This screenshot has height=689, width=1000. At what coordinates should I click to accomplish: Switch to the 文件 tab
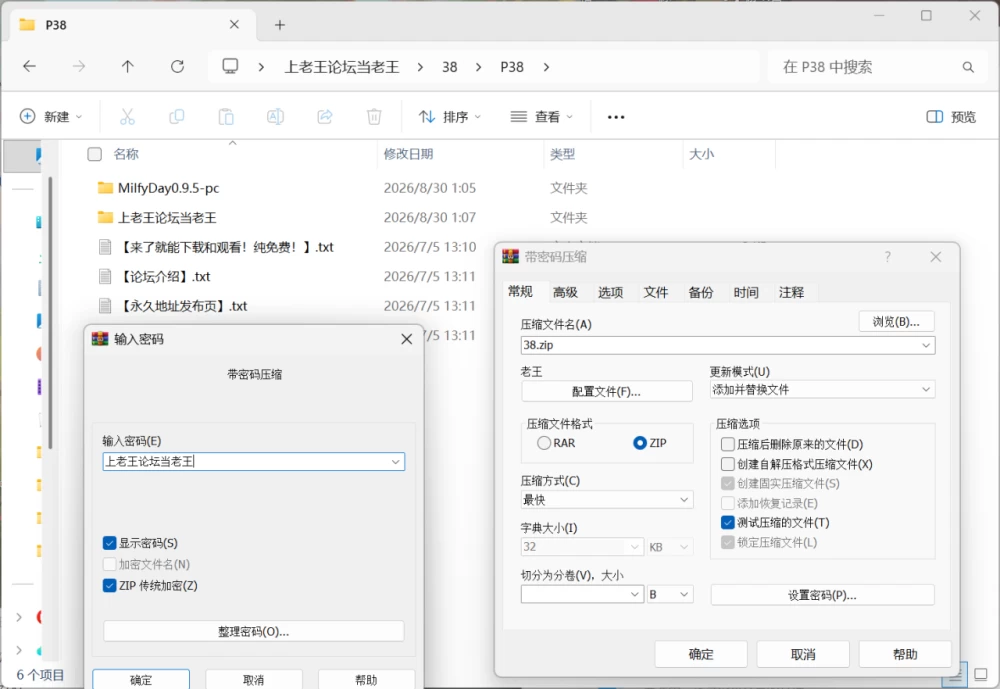(x=656, y=292)
